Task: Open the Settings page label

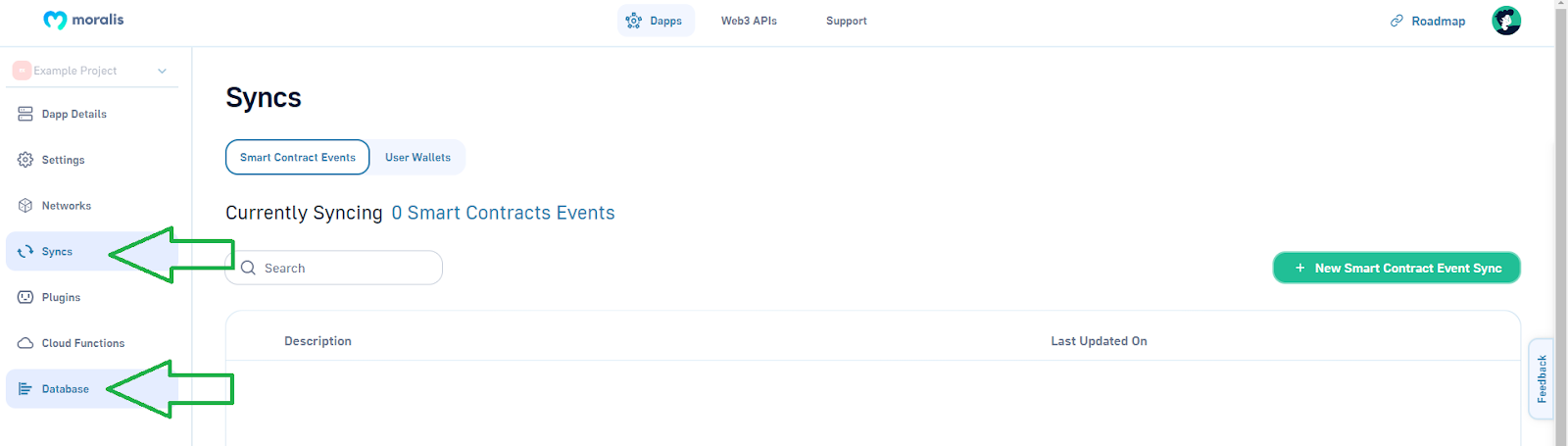Action: coord(64,160)
